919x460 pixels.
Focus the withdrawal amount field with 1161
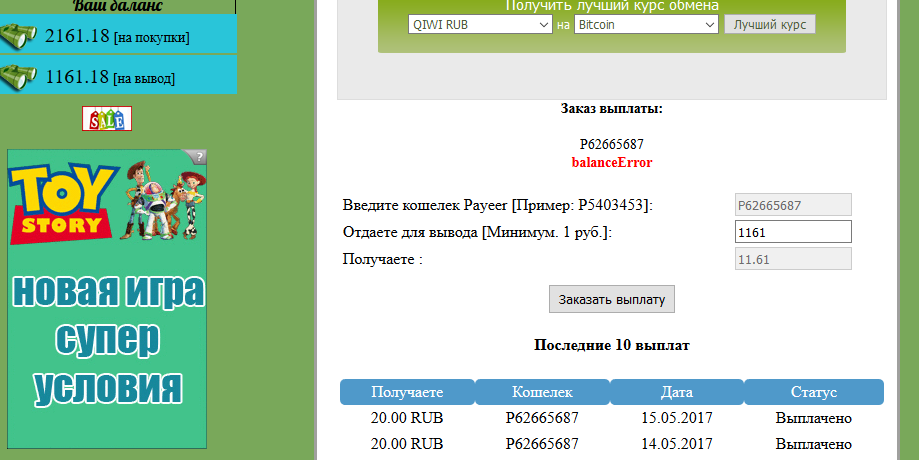coord(793,232)
